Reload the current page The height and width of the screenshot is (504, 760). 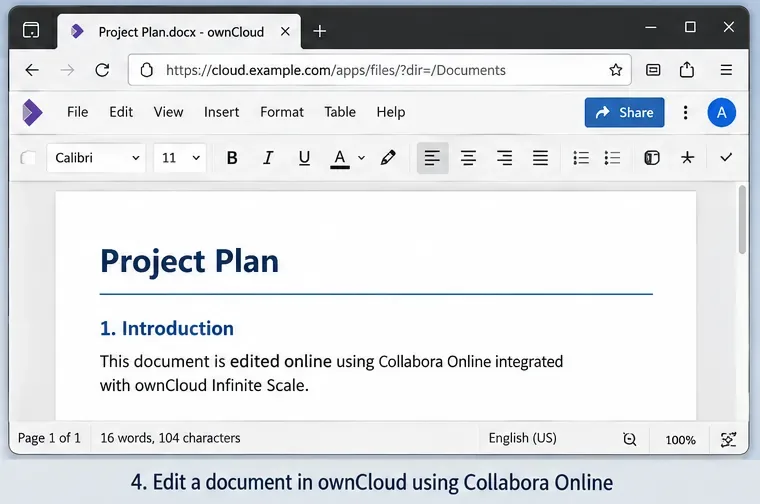102,70
